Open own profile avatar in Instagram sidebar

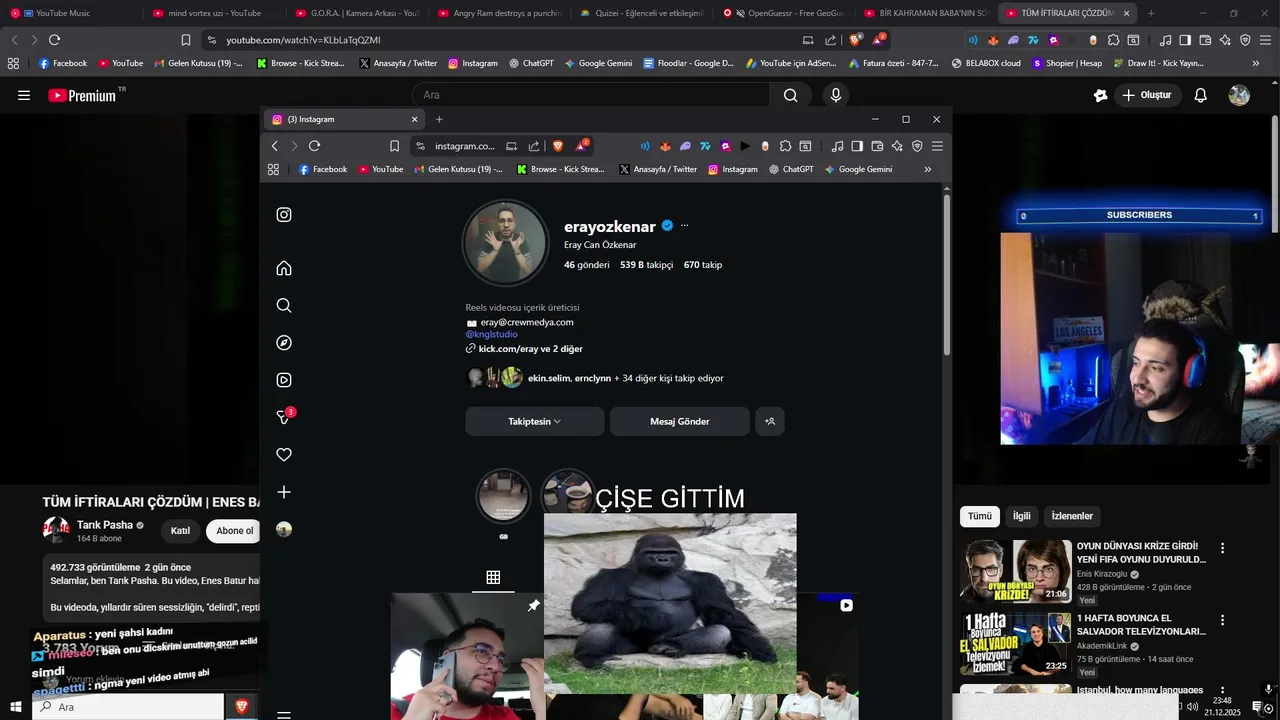coord(284,529)
